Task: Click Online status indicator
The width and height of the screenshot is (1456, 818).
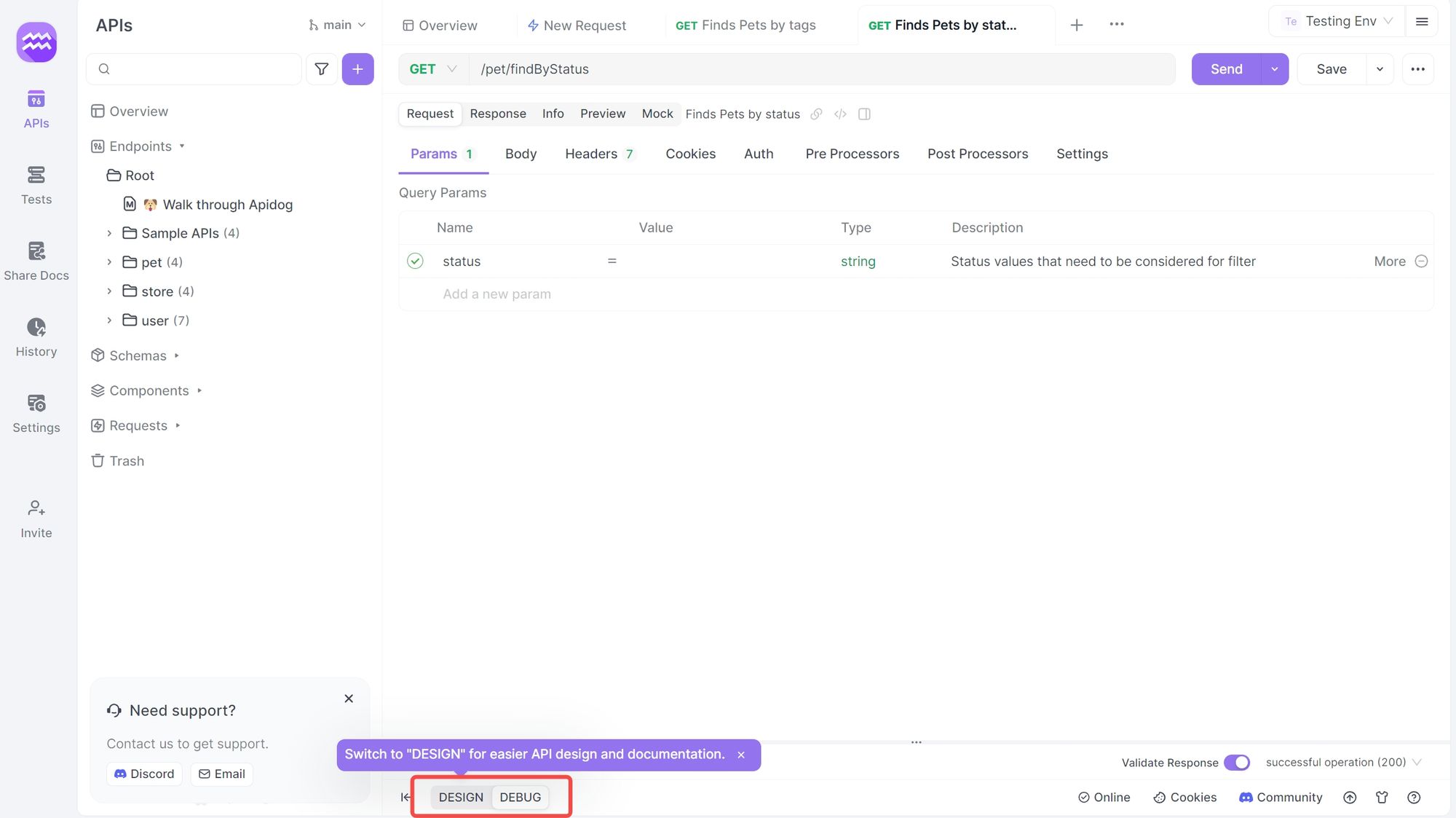Action: pyautogui.click(x=1104, y=798)
